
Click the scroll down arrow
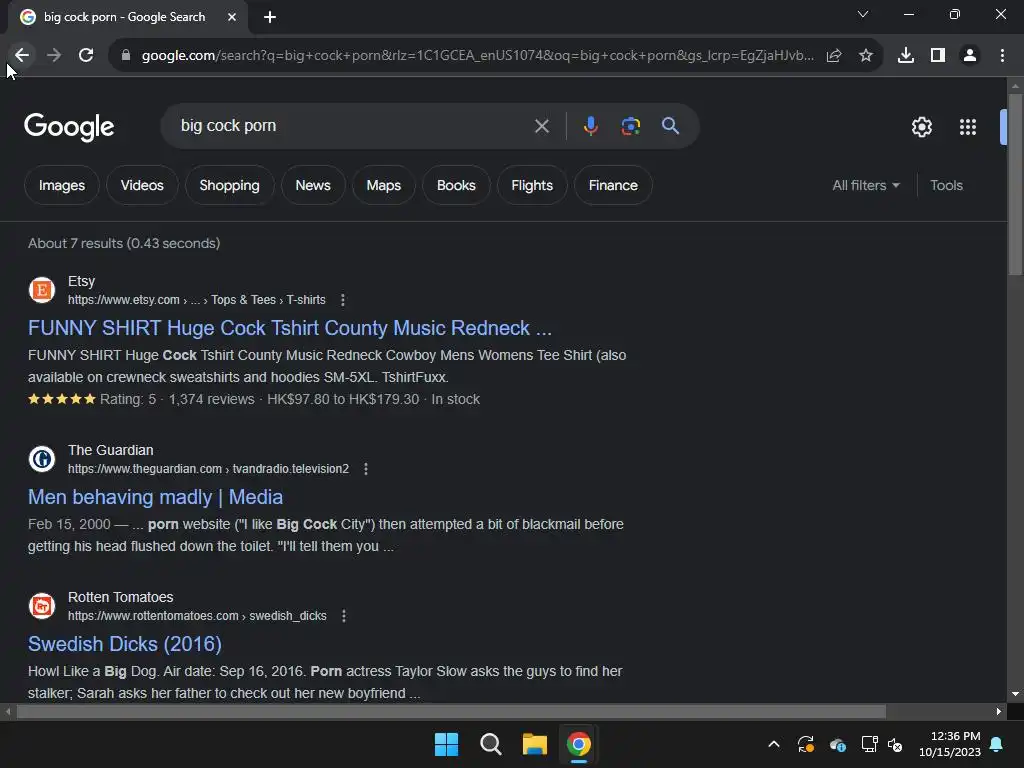(1015, 694)
